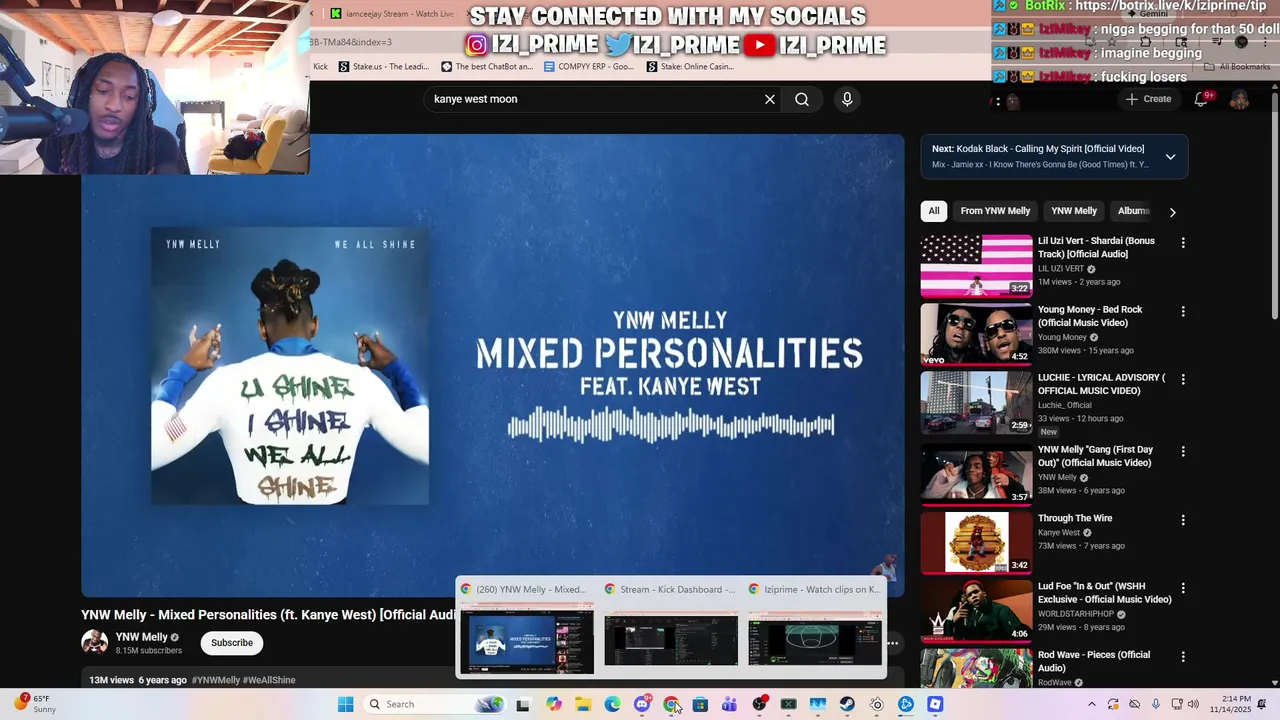
Task: Open options for Lil Uzi Vert Shardai video
Action: (x=1183, y=243)
